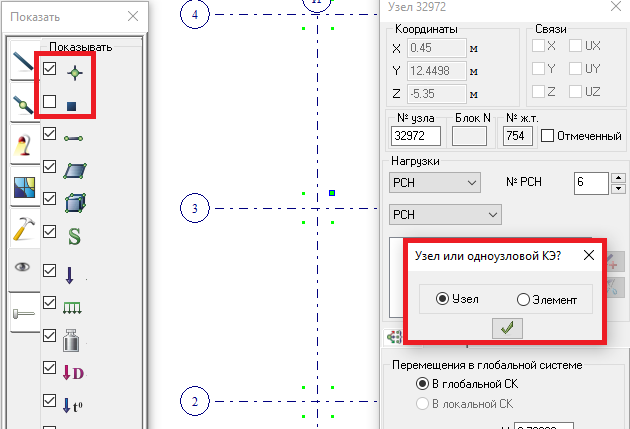
Task: Open the hammer tools tab
Action: pos(23,229)
